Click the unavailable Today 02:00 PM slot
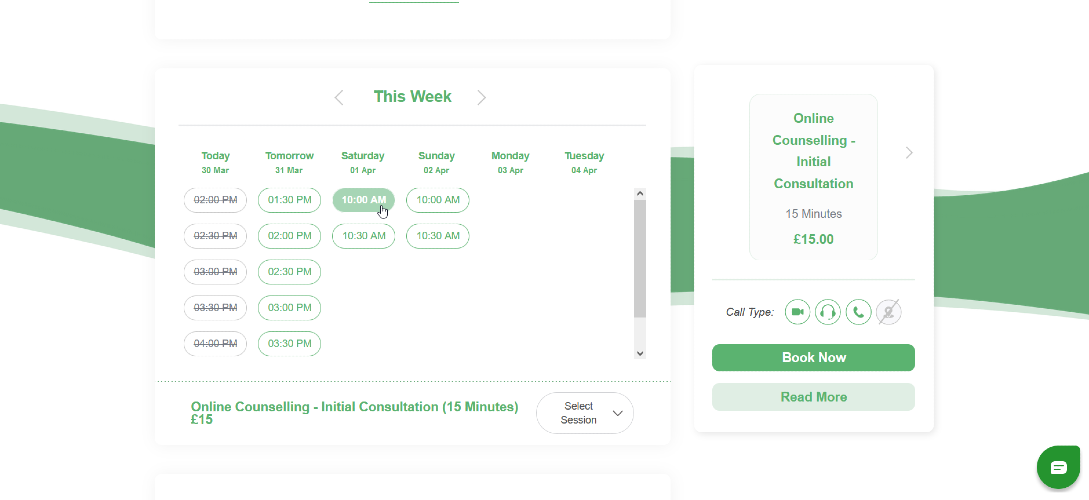The image size is (1089, 500). coord(215,200)
